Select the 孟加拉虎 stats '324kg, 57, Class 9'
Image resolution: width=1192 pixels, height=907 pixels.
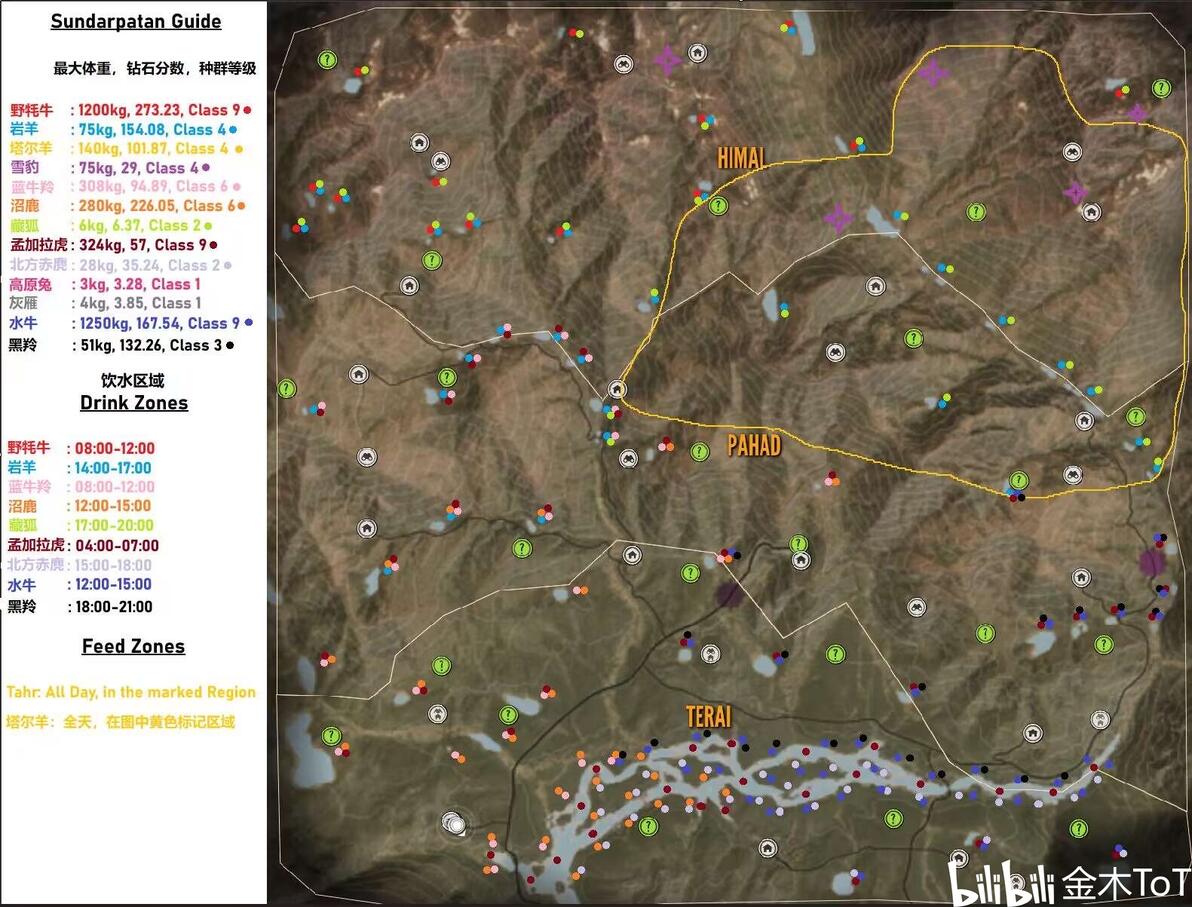pos(143,246)
